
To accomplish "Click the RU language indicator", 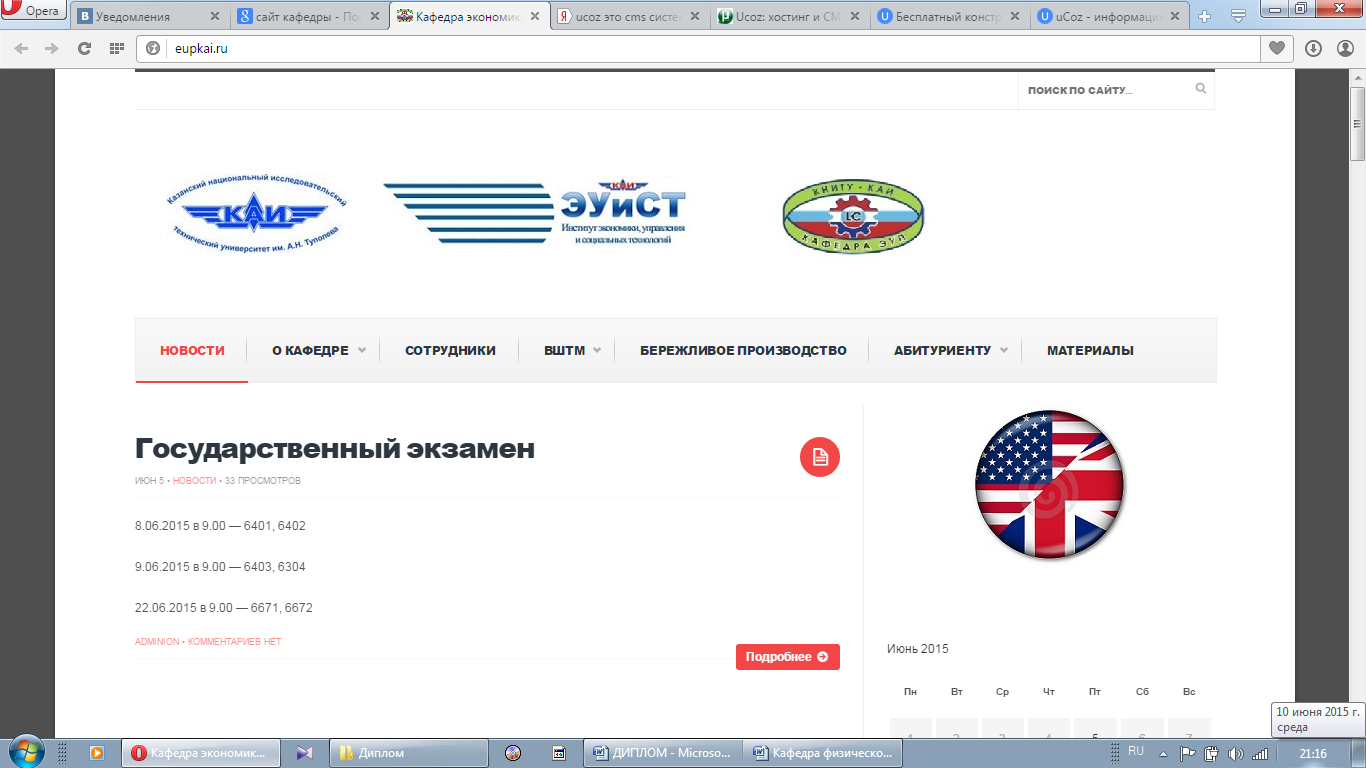I will pyautogui.click(x=1136, y=751).
